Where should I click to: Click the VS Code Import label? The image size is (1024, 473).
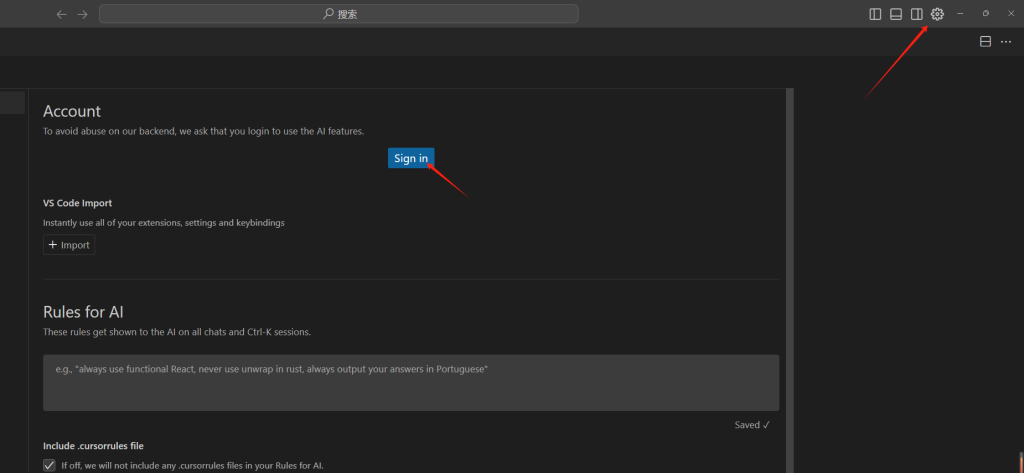tap(77, 203)
